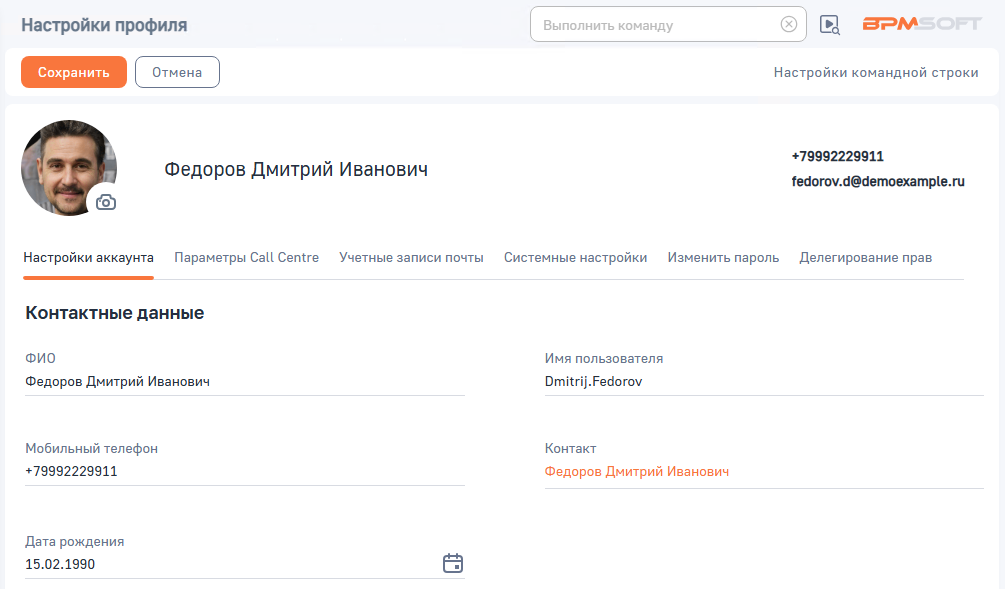Open Делегирование прав tab

click(x=865, y=258)
